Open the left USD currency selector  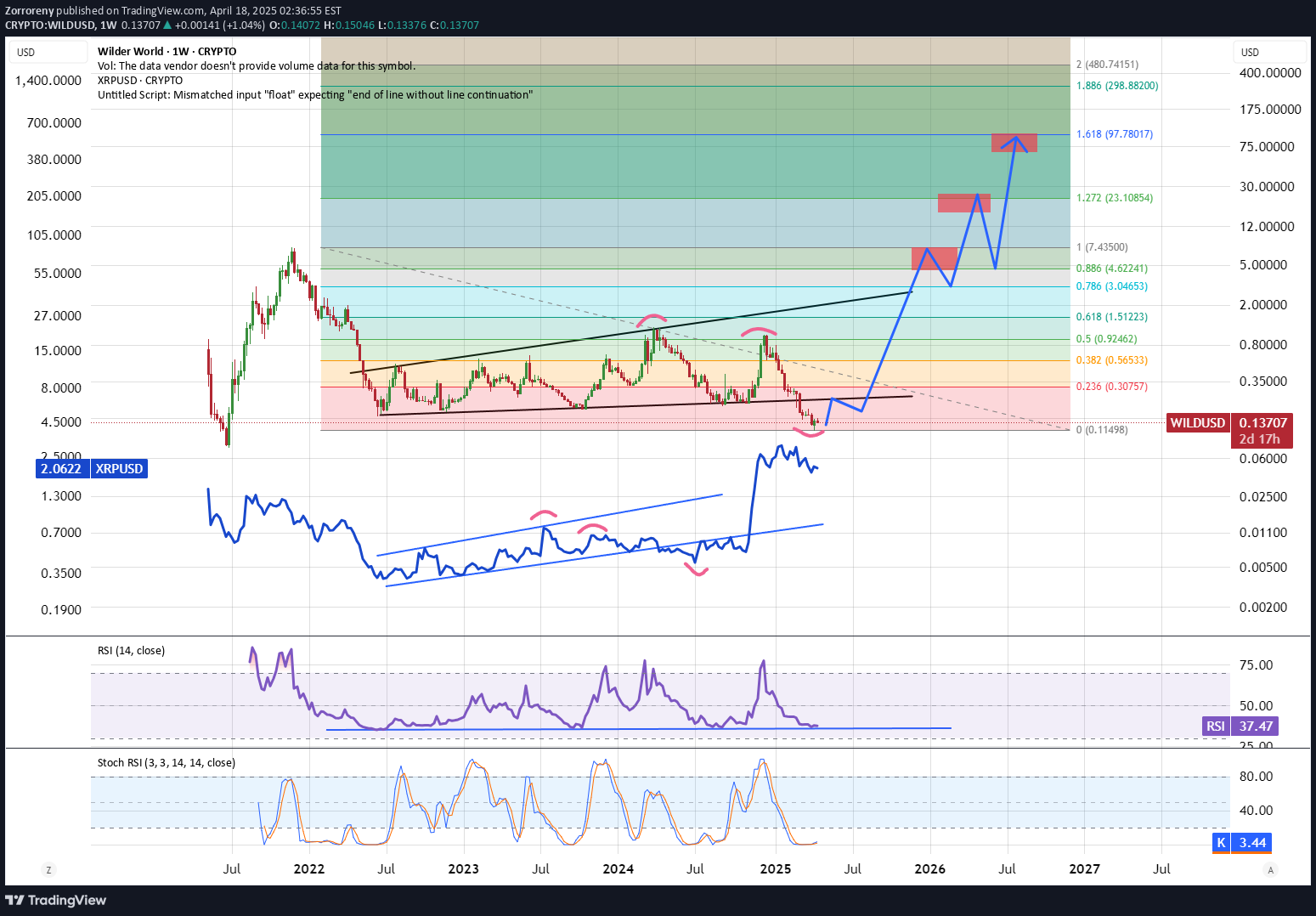[48, 53]
